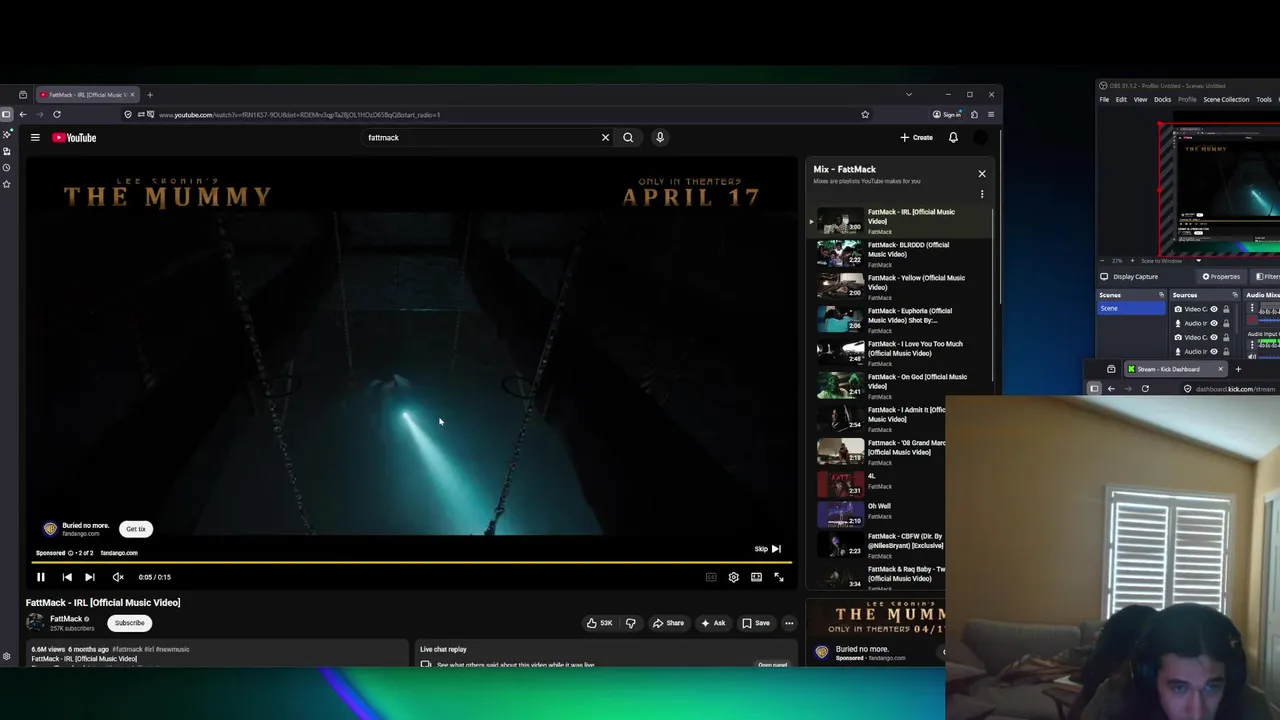Open a new tab next to the FattMack tab

(150, 95)
